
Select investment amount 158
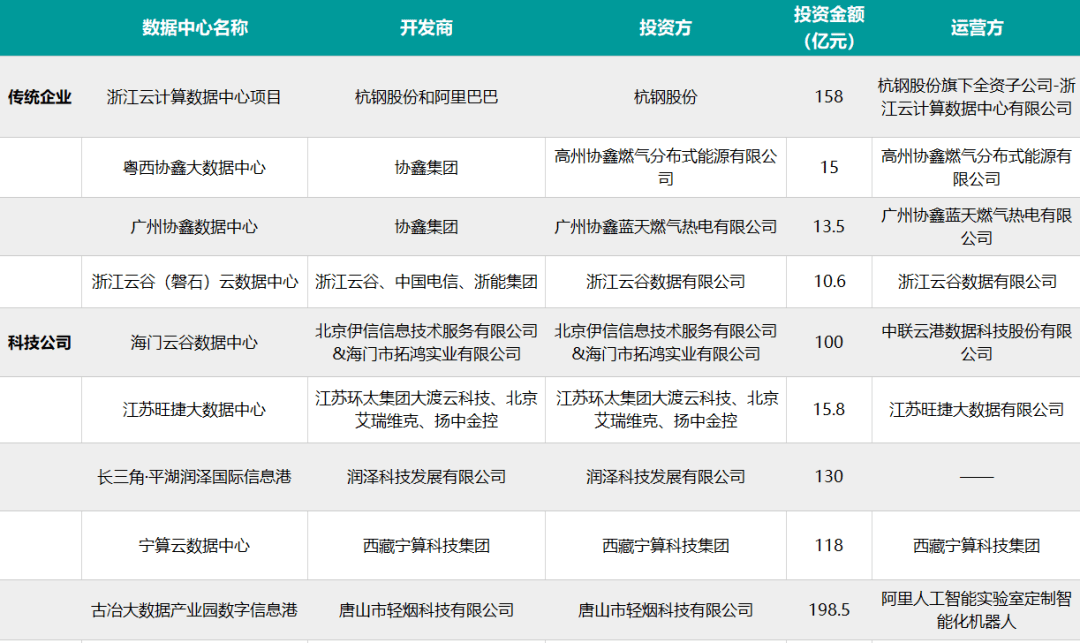pos(829,96)
